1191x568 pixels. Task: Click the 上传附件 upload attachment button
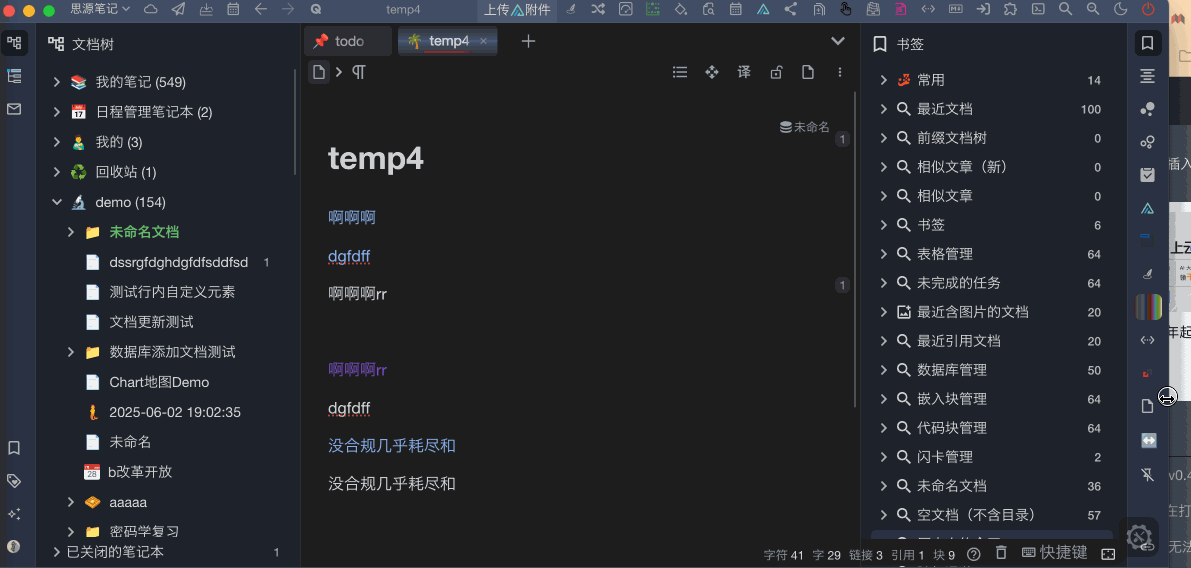coord(517,10)
